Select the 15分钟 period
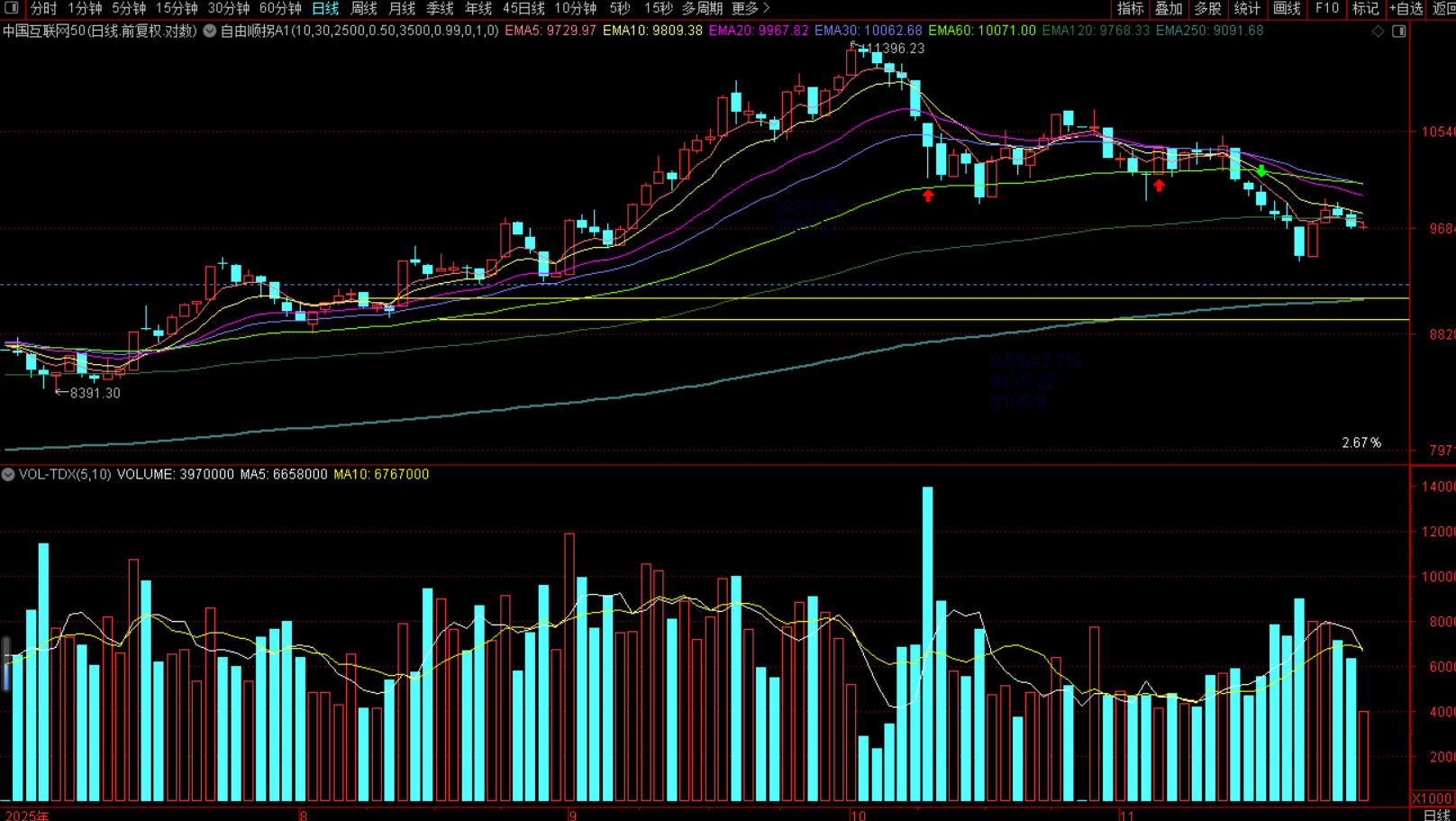The width and height of the screenshot is (1456, 821). [177, 8]
